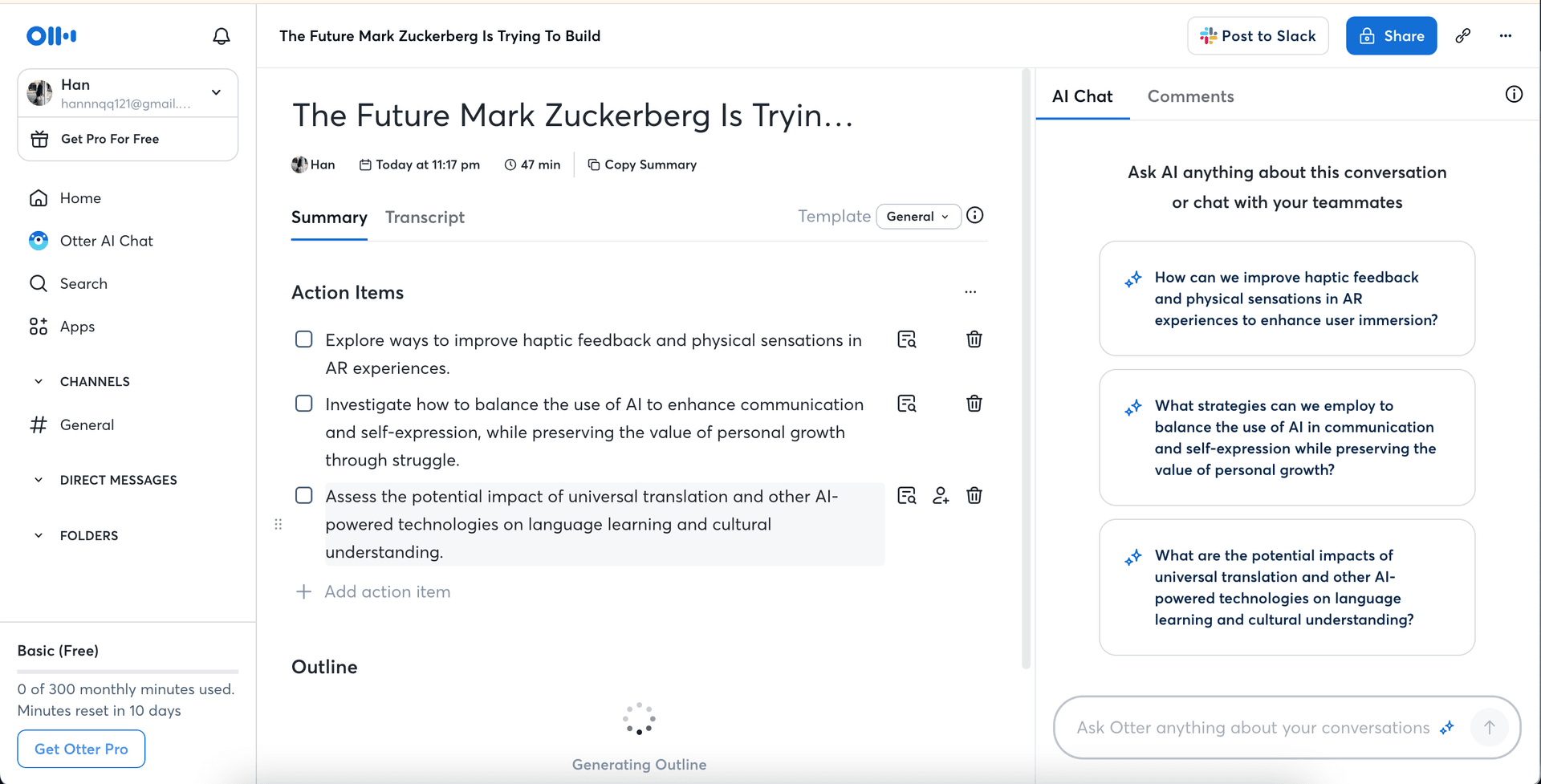Open the AI Chat info icon
1541x784 pixels.
(1513, 95)
